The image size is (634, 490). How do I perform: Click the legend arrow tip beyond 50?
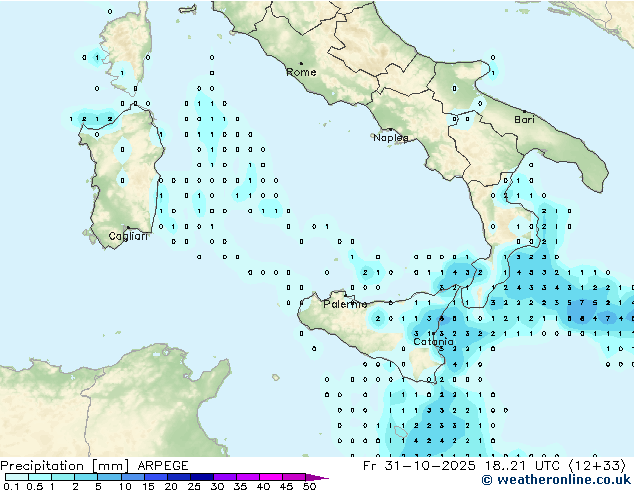click(317, 477)
